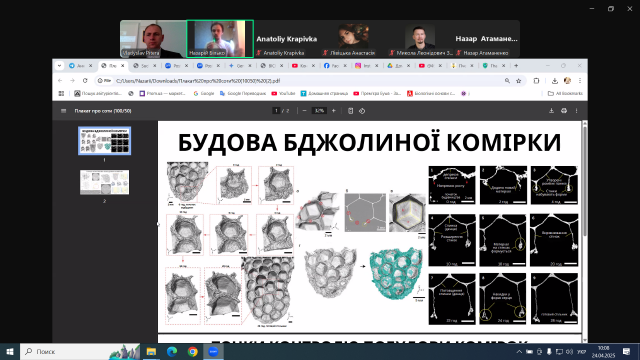Open File Explorer from taskbar

point(151,351)
